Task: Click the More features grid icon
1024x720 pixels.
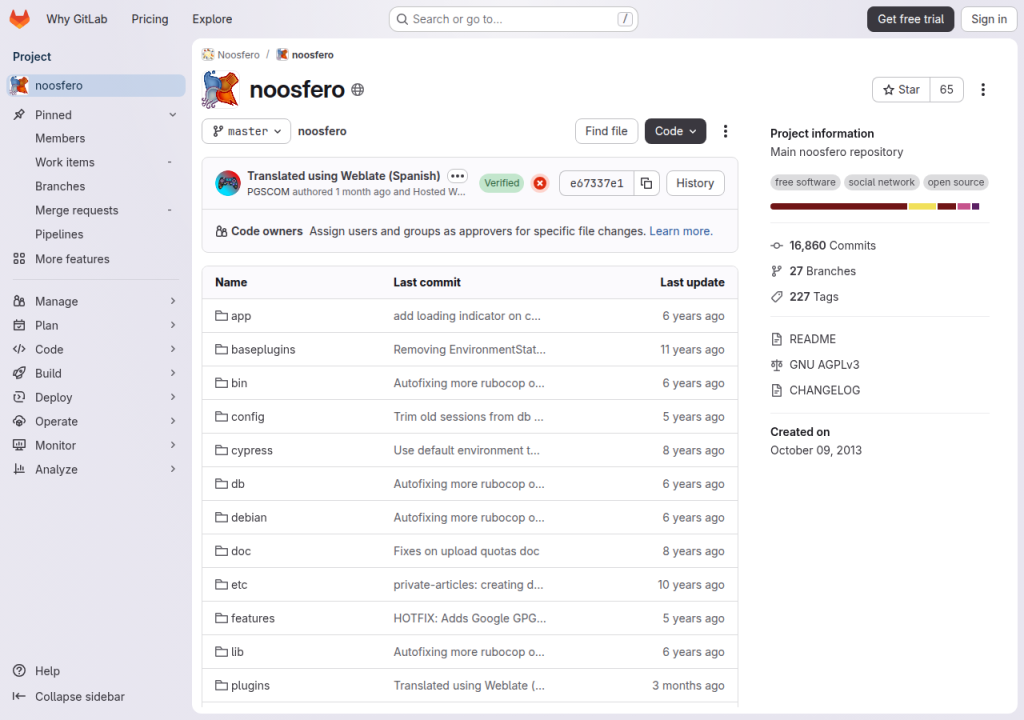Action: [19, 259]
